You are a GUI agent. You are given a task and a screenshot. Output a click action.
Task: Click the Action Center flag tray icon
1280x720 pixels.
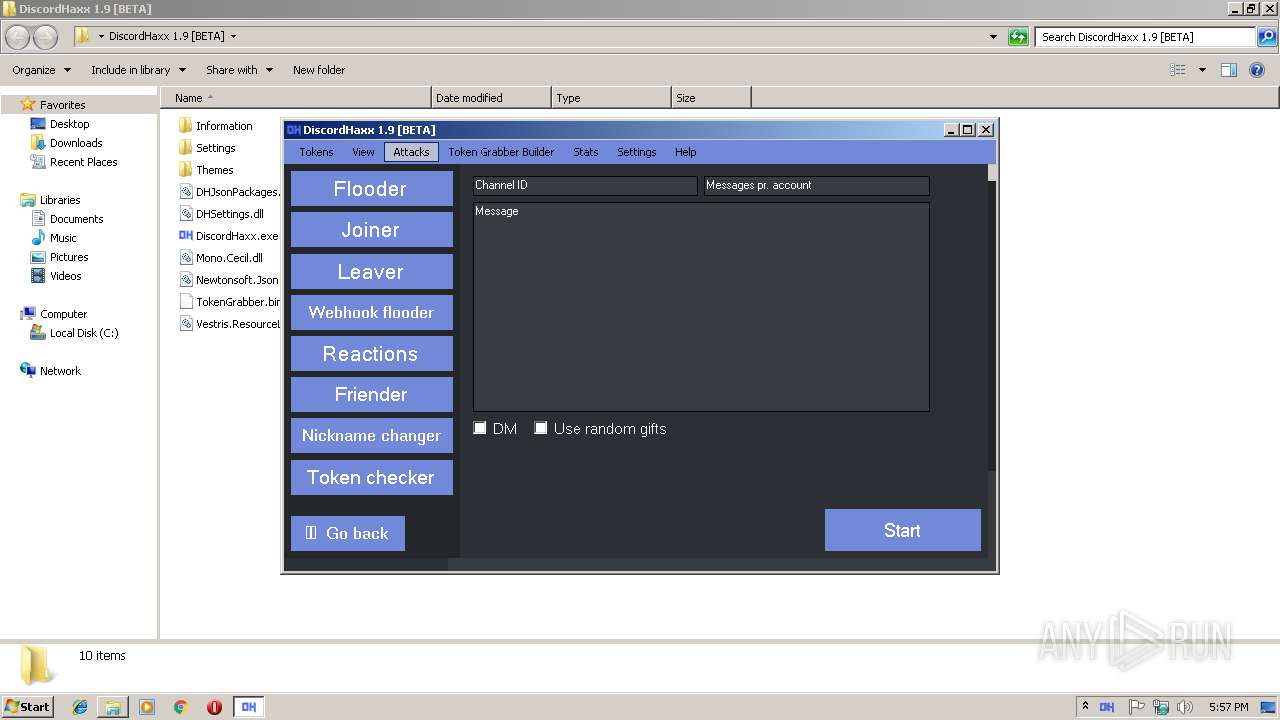(1137, 707)
